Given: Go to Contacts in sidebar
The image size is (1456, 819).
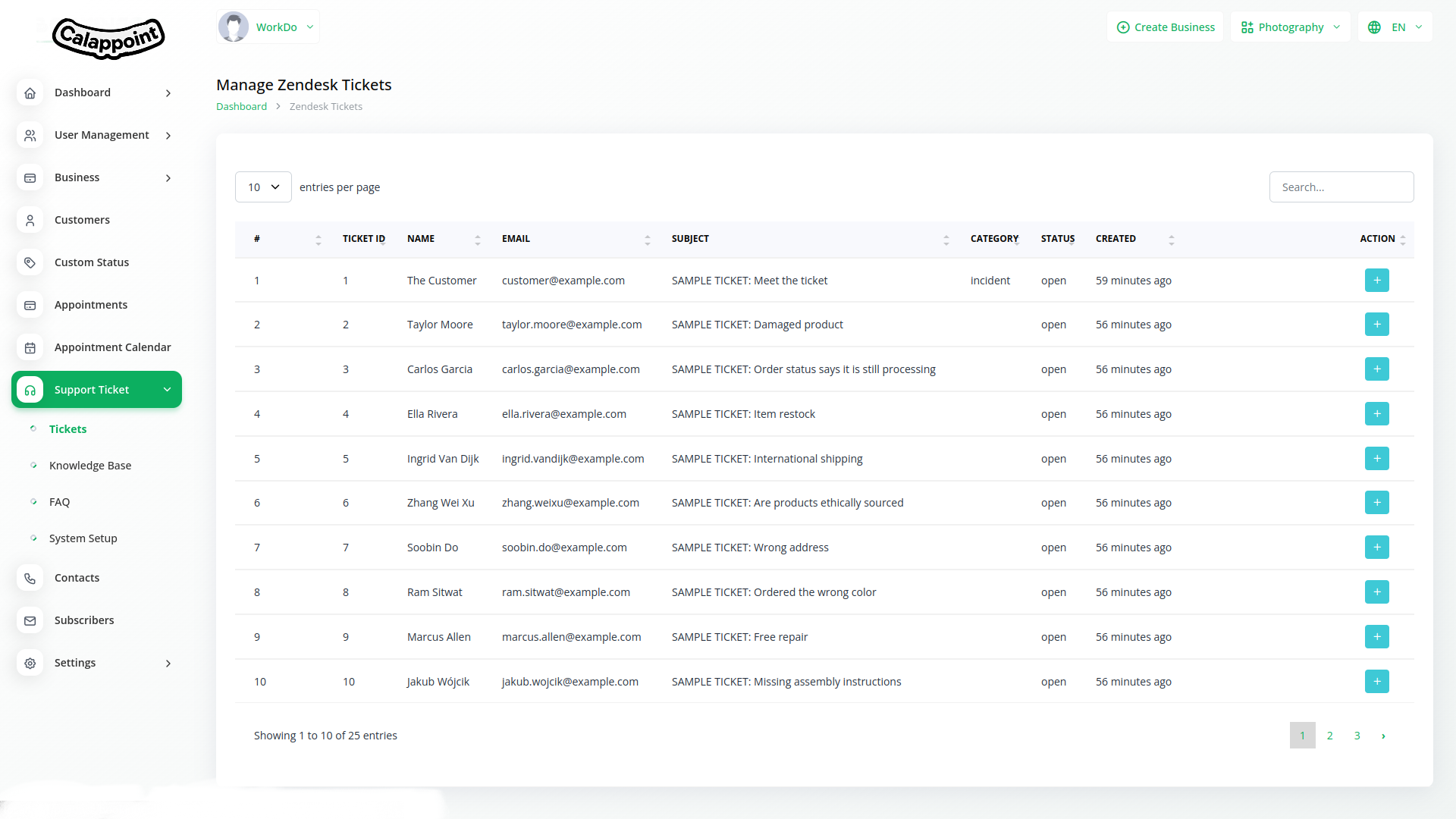Looking at the screenshot, I should (x=77, y=578).
